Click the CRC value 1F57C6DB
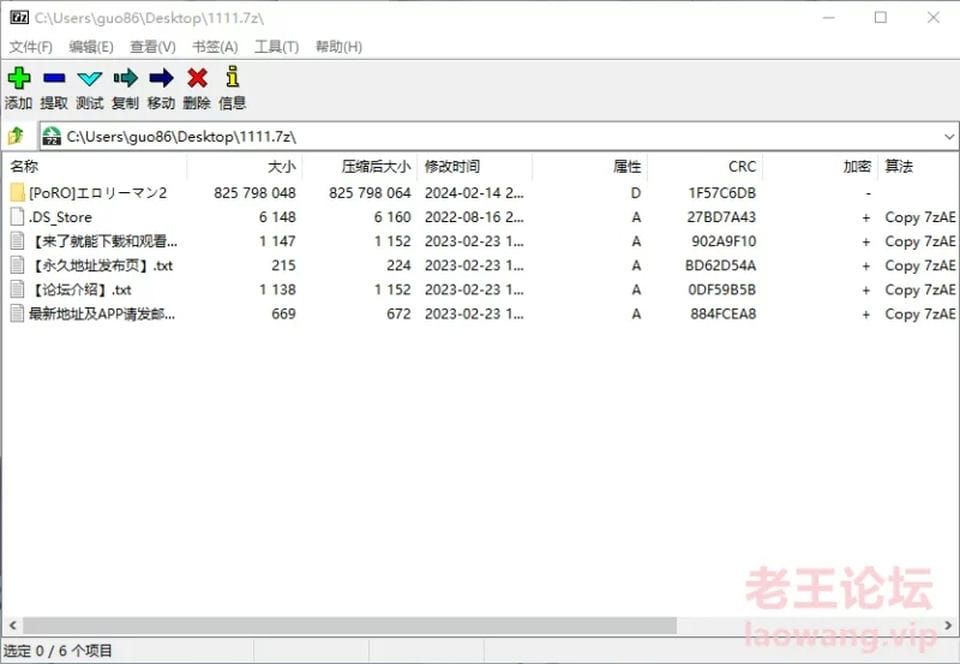The height and width of the screenshot is (664, 960). [722, 193]
